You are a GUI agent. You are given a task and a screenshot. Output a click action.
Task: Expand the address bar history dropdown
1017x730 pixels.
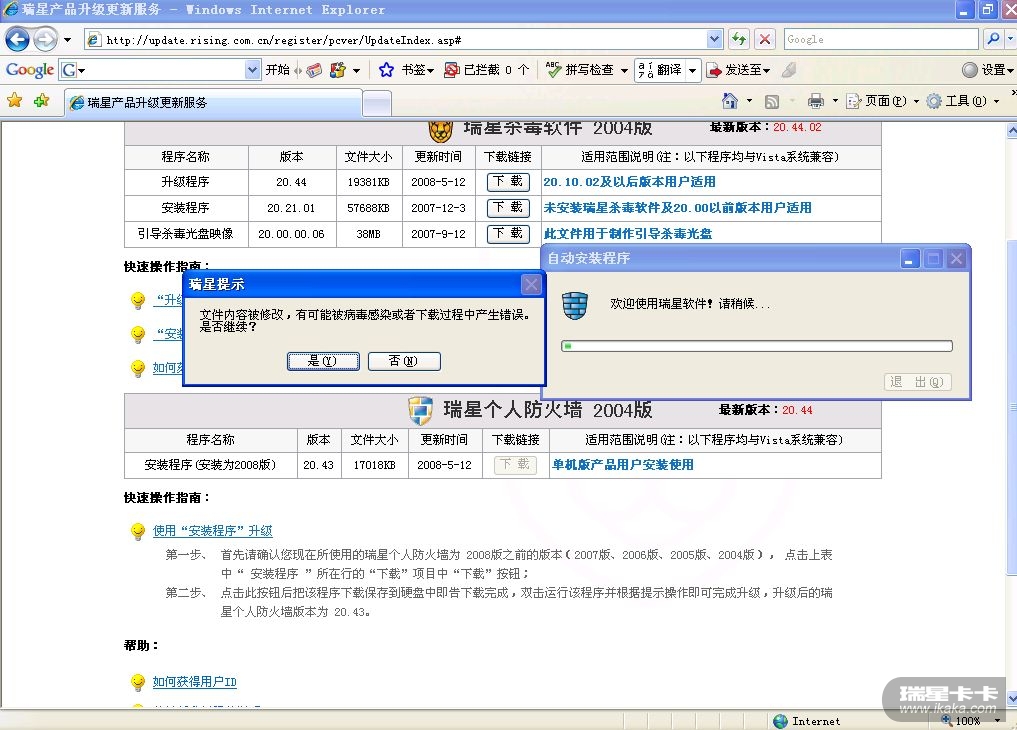pyautogui.click(x=714, y=40)
